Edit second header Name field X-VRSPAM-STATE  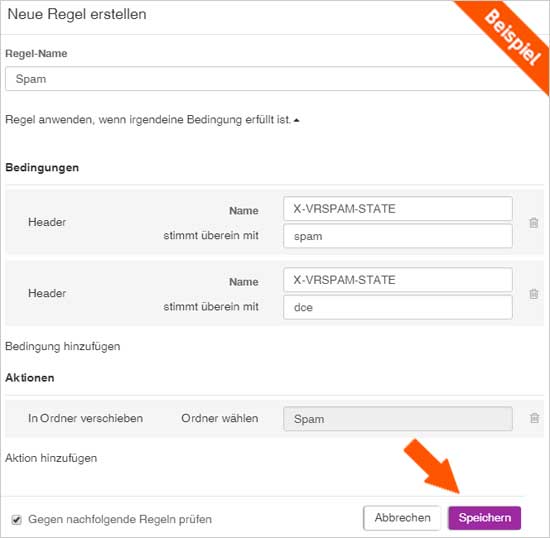(x=398, y=280)
